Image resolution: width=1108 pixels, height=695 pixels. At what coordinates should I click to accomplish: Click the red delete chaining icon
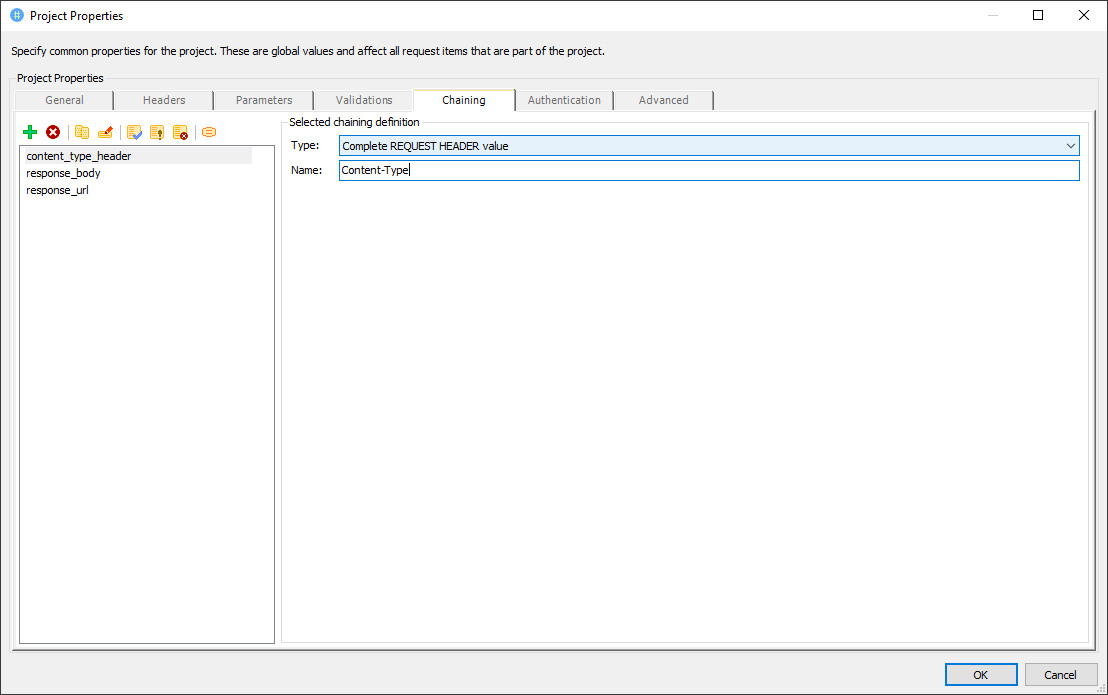click(x=53, y=132)
